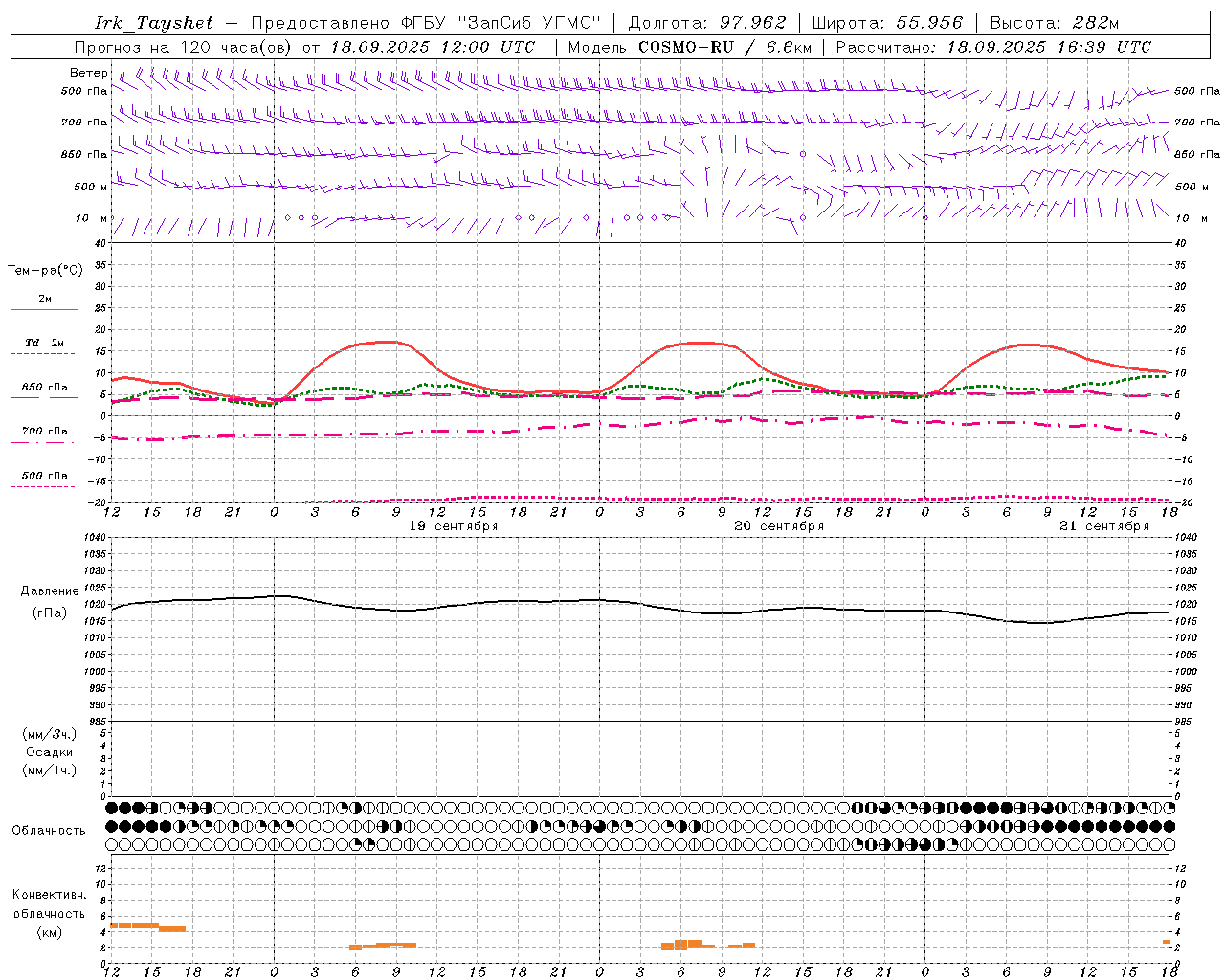The image size is (1225, 980).
Task: Click the "Рассчитано: 18.09.2025 16:39 UTC" text
Action: click(993, 47)
